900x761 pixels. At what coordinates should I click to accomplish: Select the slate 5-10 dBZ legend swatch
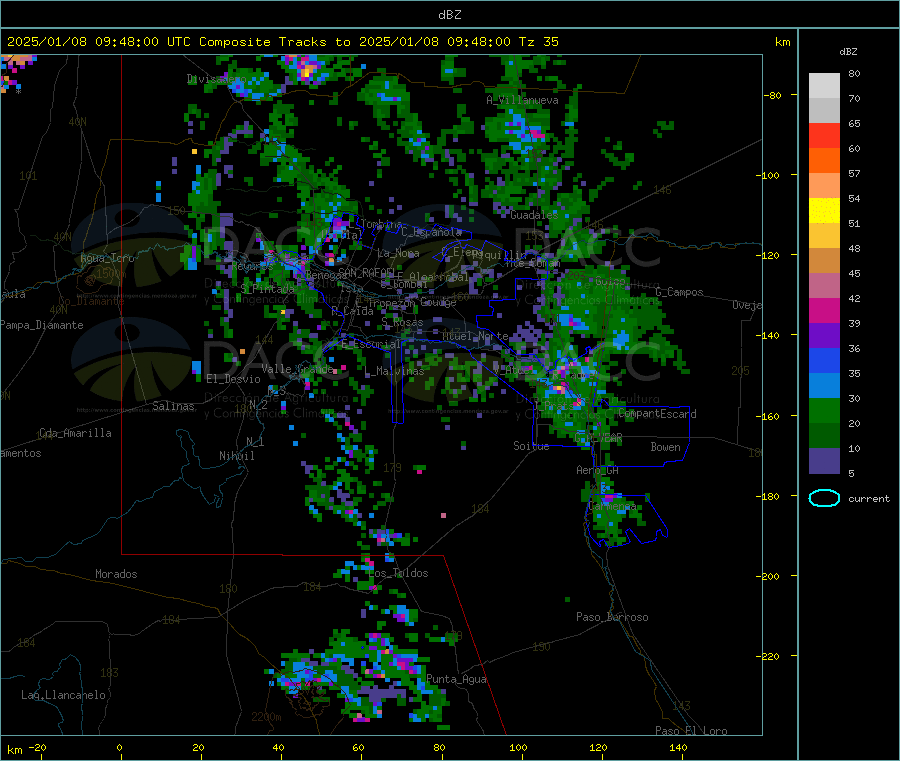coord(824,461)
